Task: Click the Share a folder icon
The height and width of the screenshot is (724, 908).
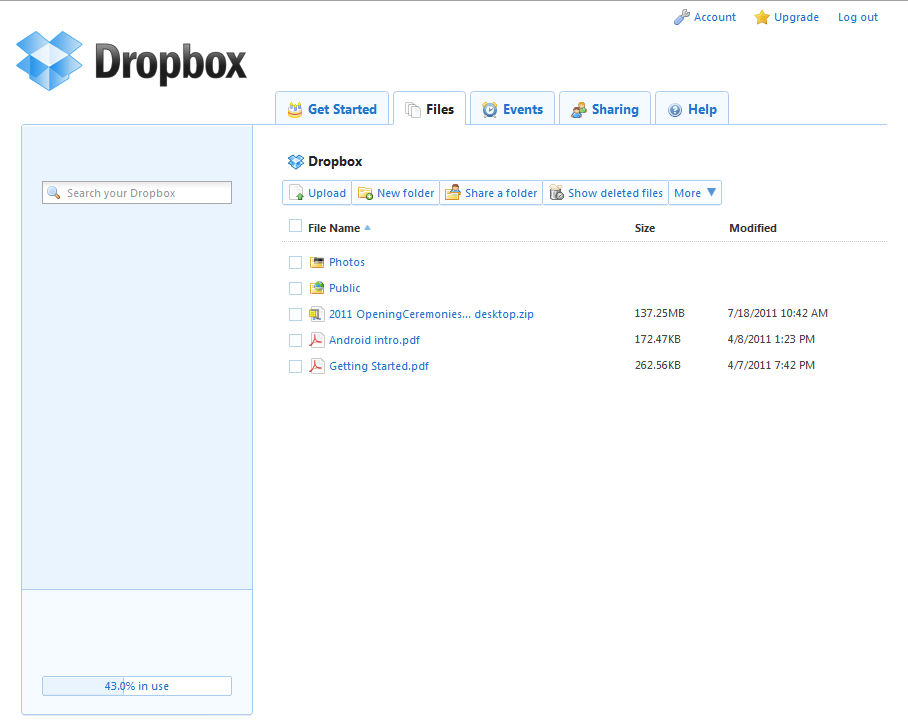Action: tap(453, 192)
